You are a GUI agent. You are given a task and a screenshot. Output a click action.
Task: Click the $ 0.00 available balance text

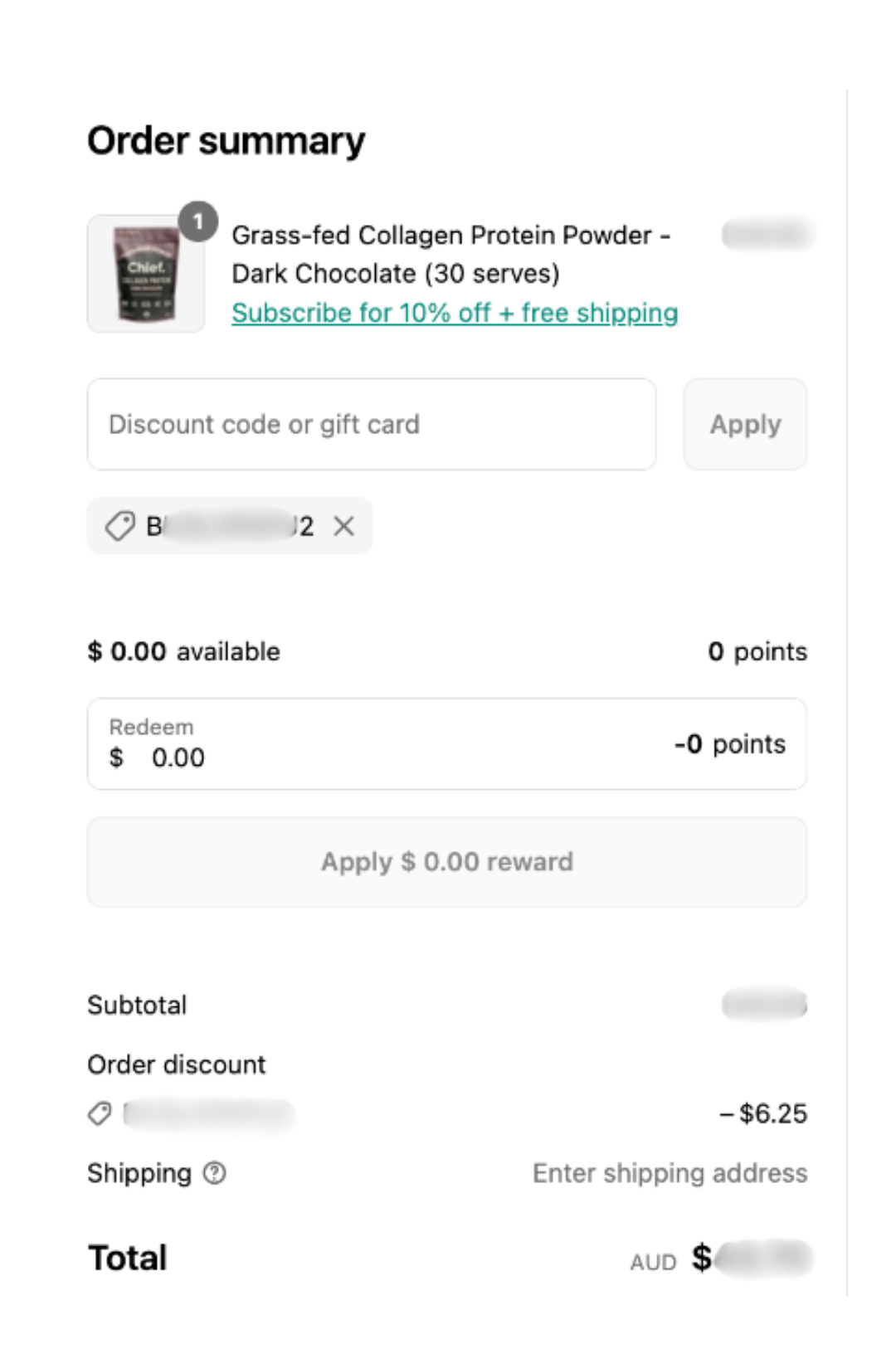(x=184, y=651)
